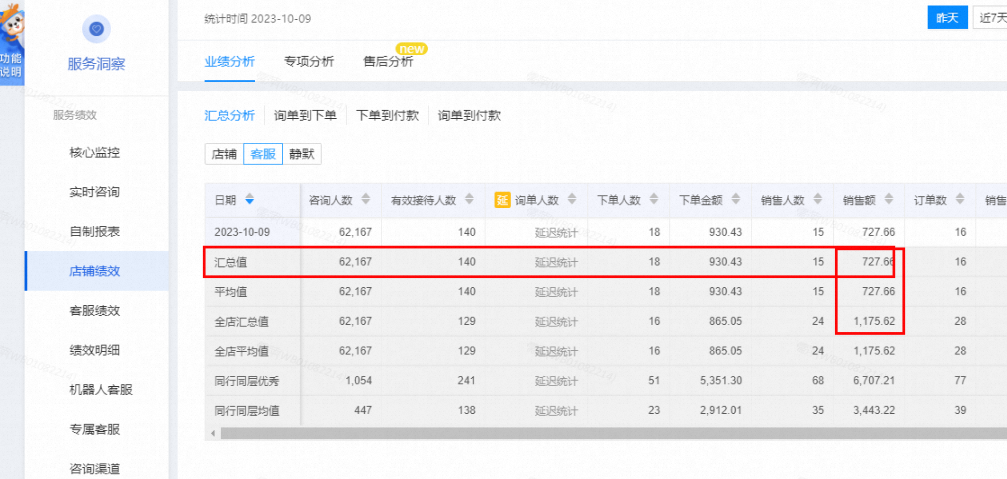
Task: Select 询单到下单 sub-tab
Action: click(305, 116)
